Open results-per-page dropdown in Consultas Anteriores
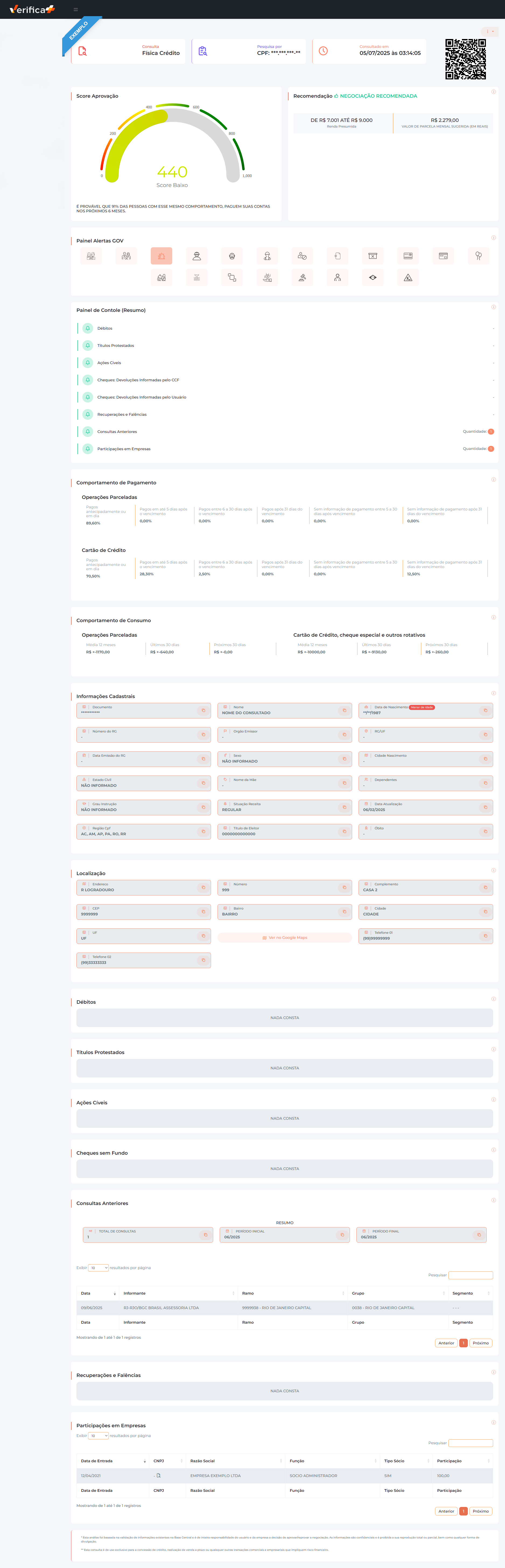The height and width of the screenshot is (1568, 505). tap(99, 1268)
